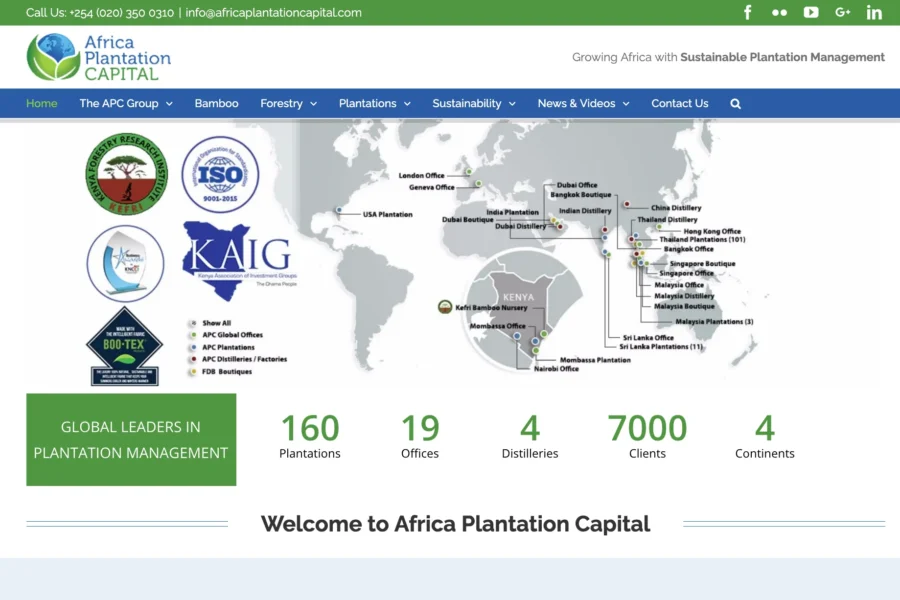Click the BOO-TEX fabric badge

click(x=125, y=346)
